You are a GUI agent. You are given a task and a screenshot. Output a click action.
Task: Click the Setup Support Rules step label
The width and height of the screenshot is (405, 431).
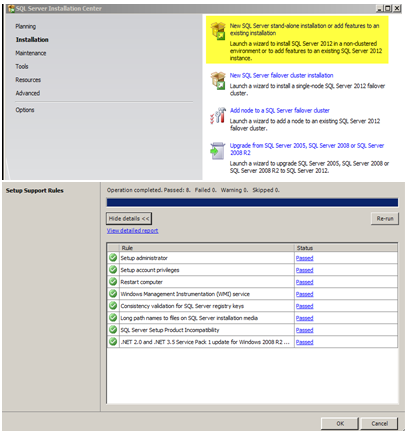click(x=34, y=191)
